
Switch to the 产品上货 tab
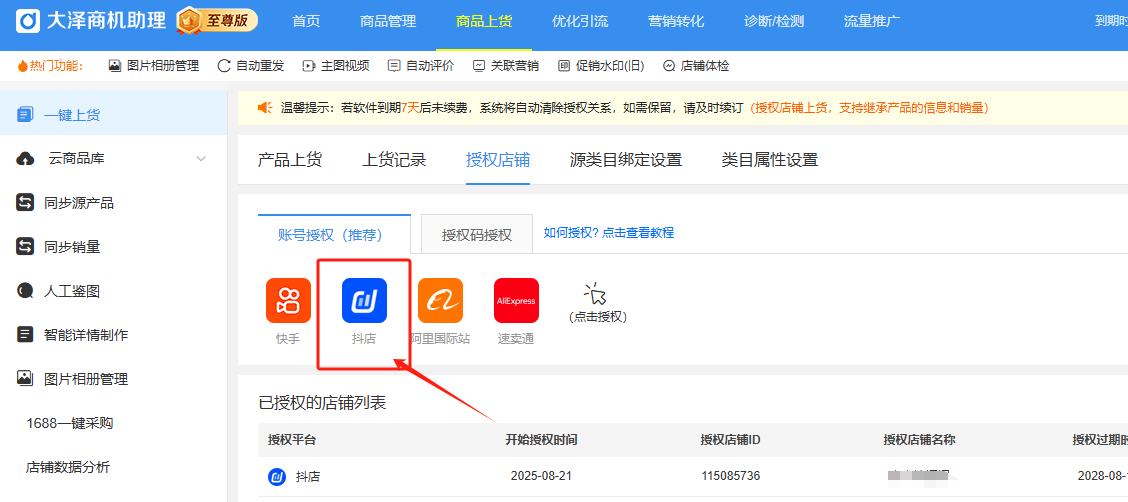[290, 160]
